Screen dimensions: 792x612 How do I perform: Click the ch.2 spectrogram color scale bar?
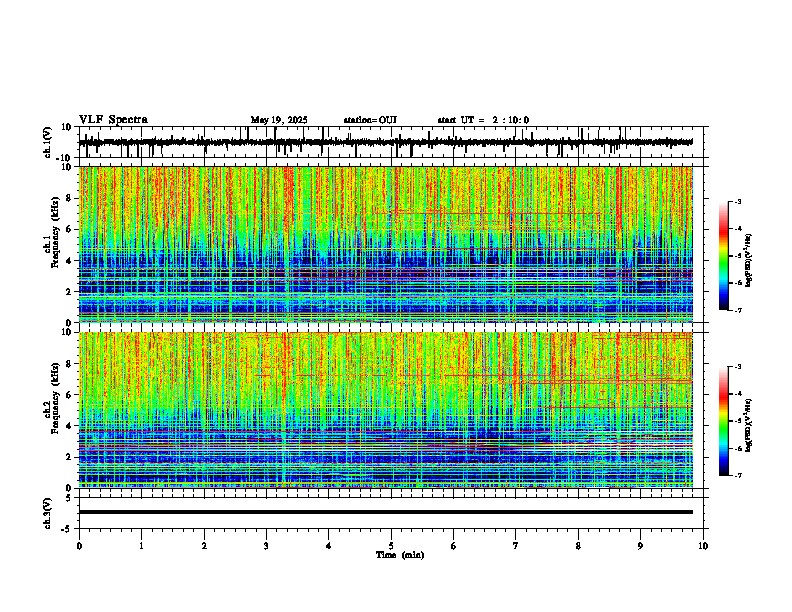click(x=724, y=421)
